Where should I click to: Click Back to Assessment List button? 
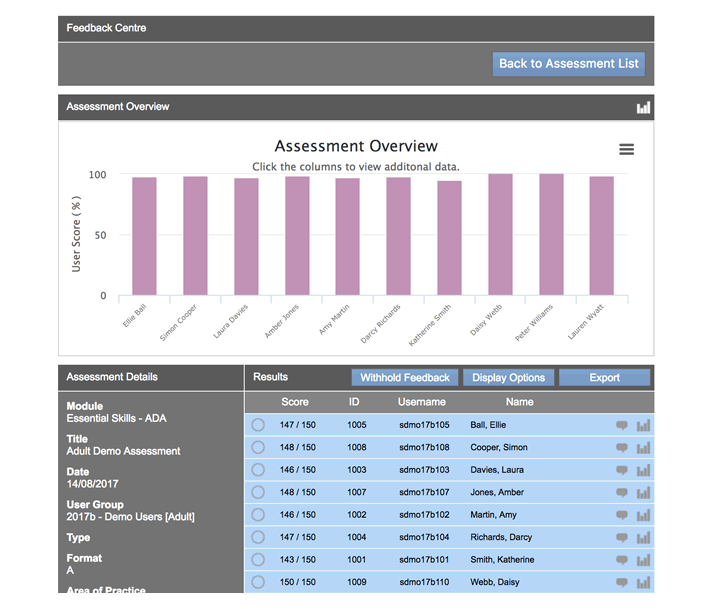point(568,64)
